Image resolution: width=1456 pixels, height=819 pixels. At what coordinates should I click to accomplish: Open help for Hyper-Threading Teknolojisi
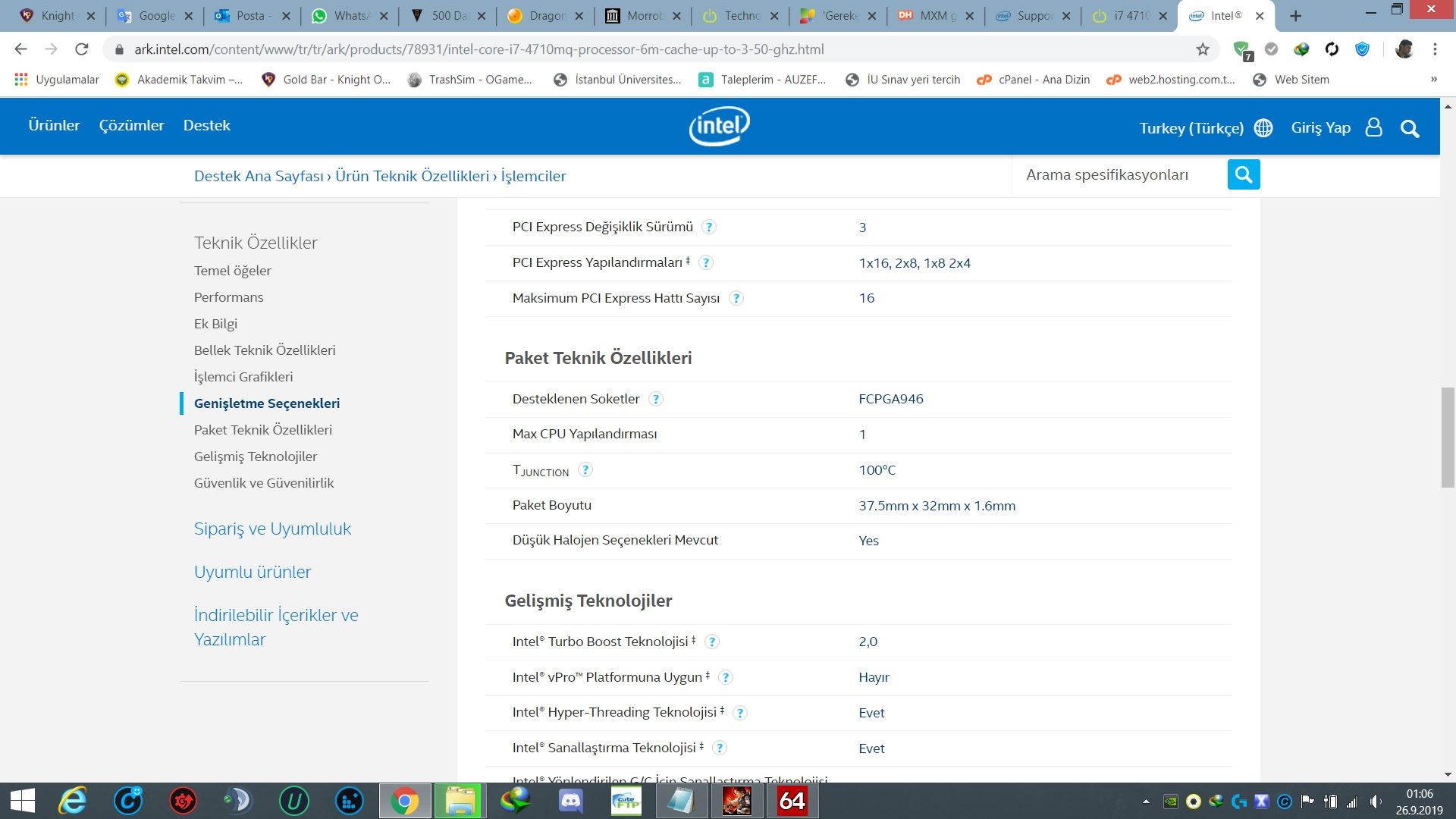[x=740, y=713]
